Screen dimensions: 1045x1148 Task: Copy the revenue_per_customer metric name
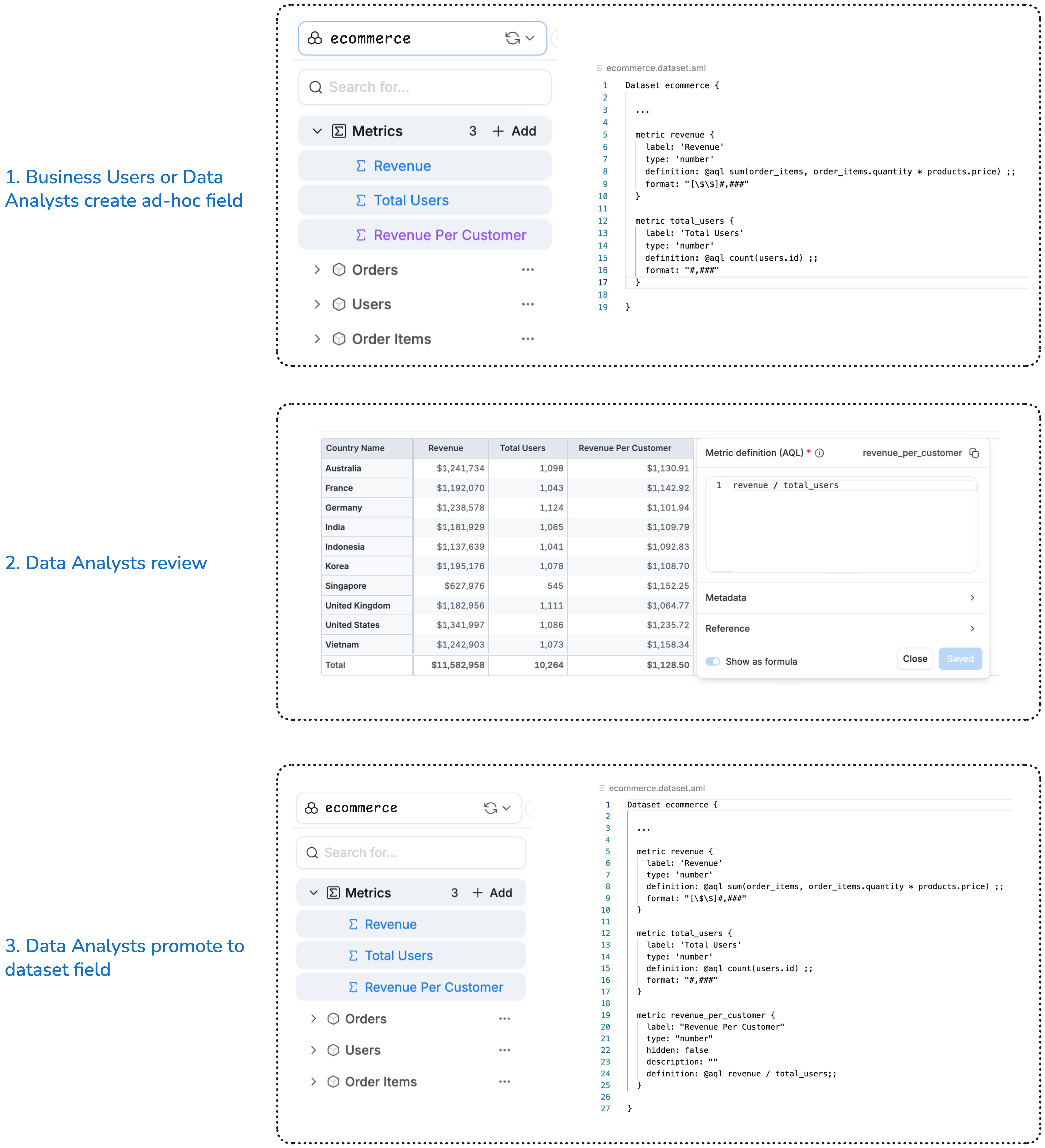pyautogui.click(x=974, y=453)
